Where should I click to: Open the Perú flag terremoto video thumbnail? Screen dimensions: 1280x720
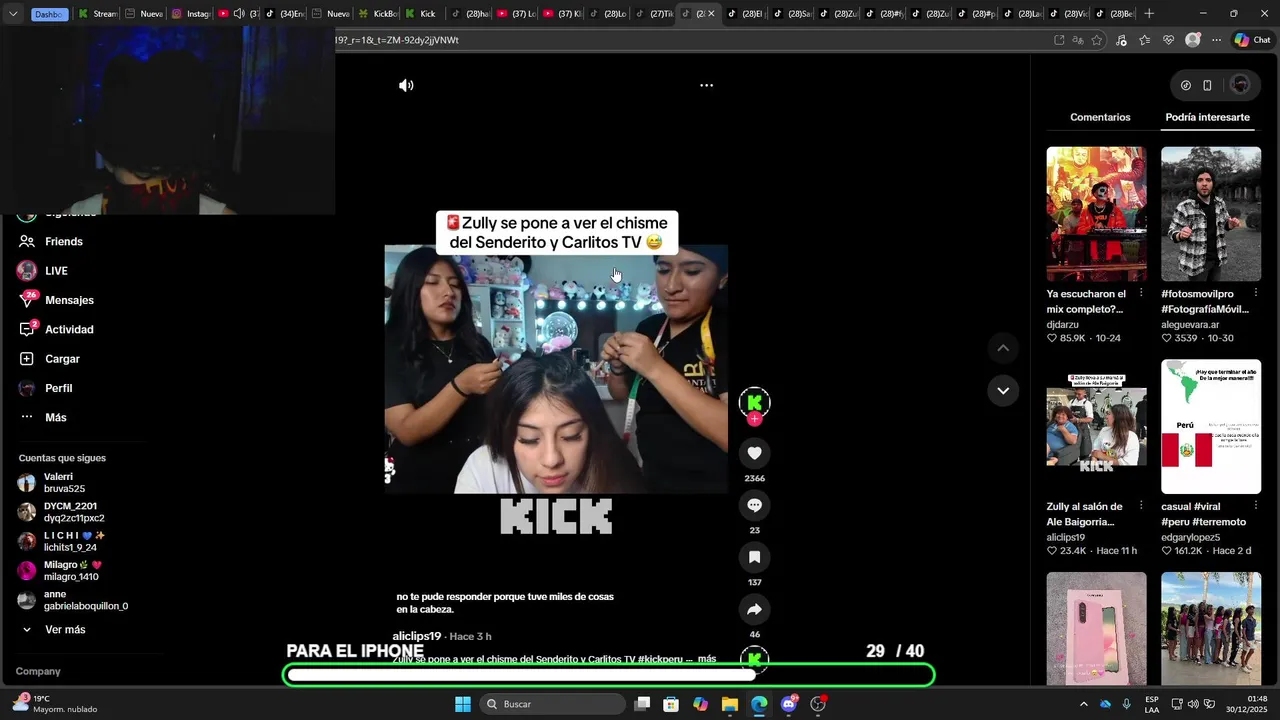(x=1211, y=426)
